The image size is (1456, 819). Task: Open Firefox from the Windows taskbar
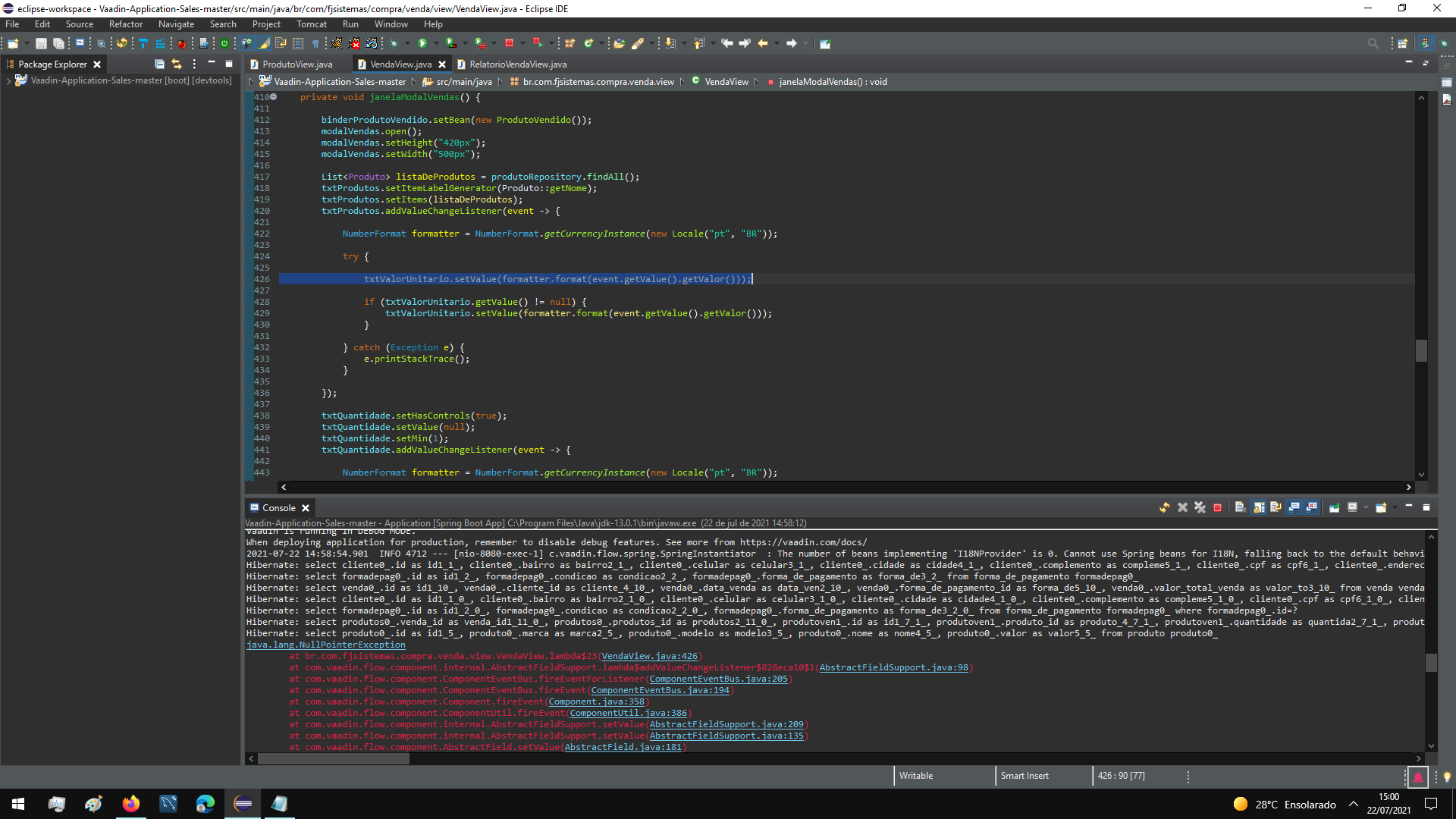(131, 804)
